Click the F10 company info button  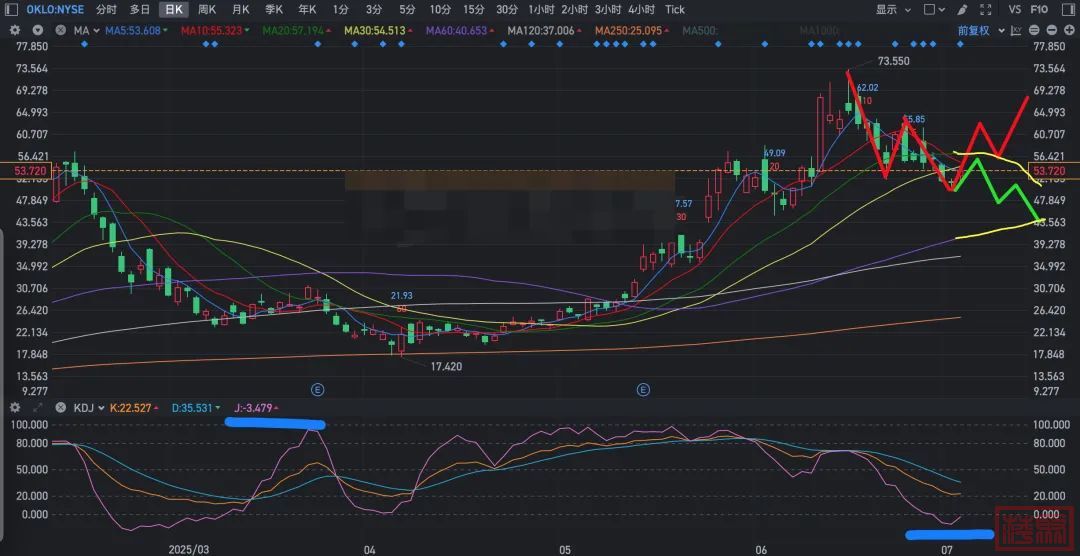click(1039, 9)
